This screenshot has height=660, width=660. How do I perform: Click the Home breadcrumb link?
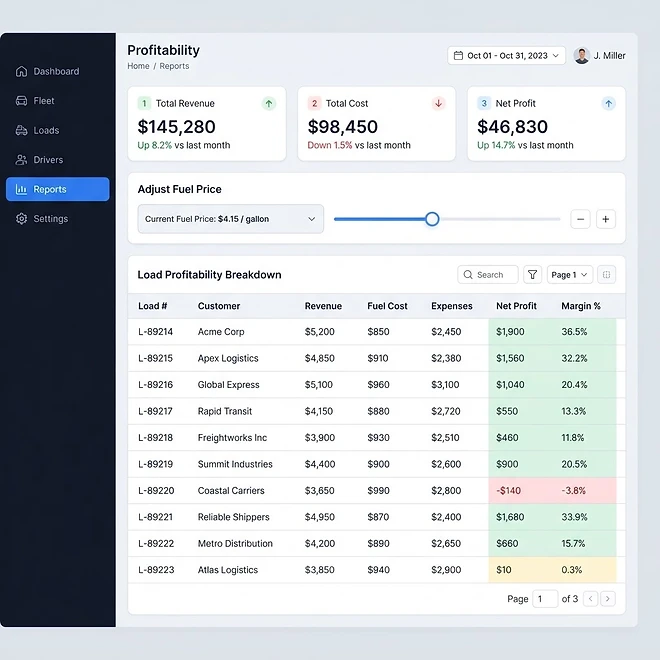(138, 66)
